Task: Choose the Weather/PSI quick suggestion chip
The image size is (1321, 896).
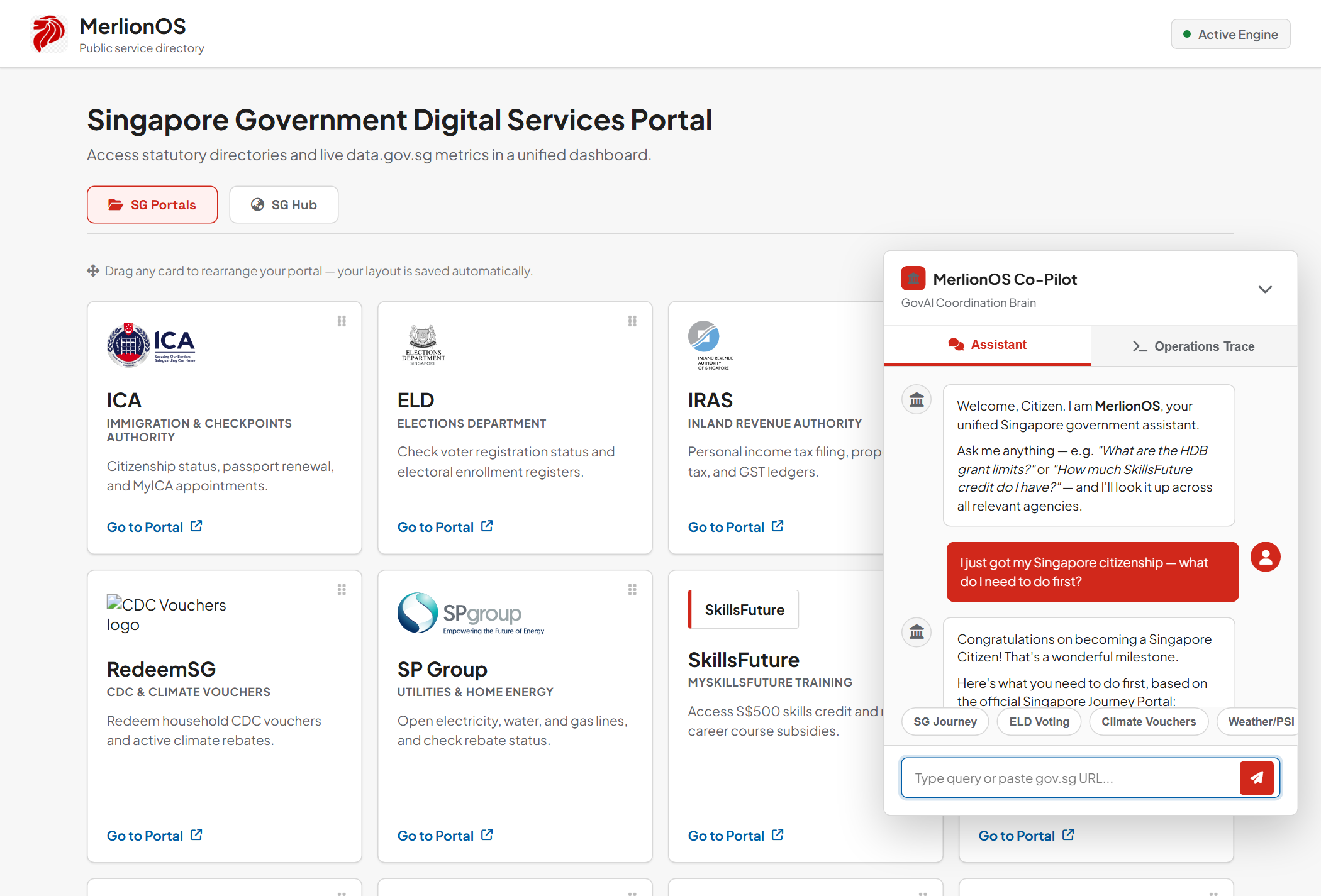Action: pos(1257,722)
